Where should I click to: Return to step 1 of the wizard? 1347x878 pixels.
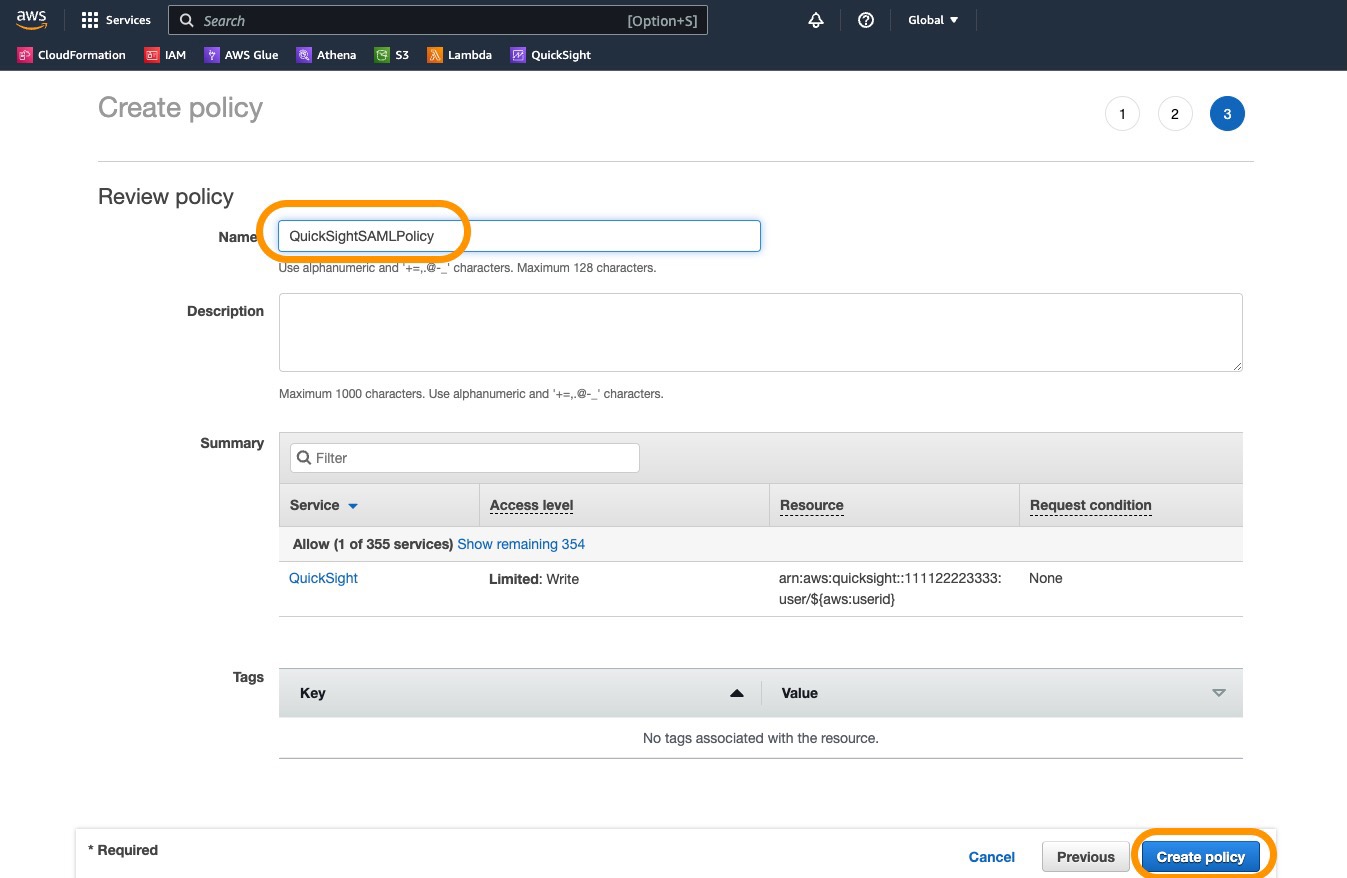[x=1122, y=113]
